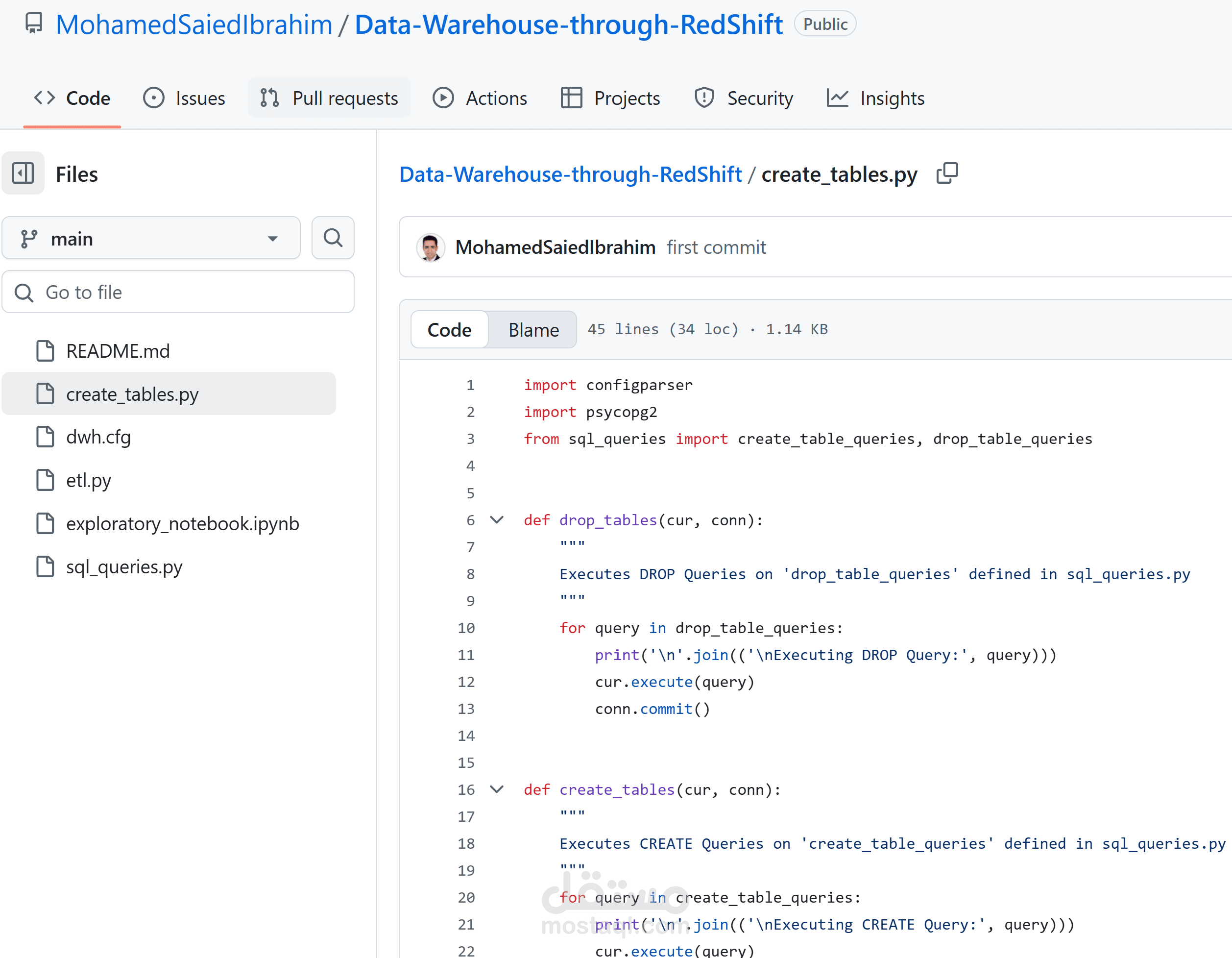
Task: Click Data-Warehouse-through-RedShift breadcrumb link
Action: click(x=570, y=174)
